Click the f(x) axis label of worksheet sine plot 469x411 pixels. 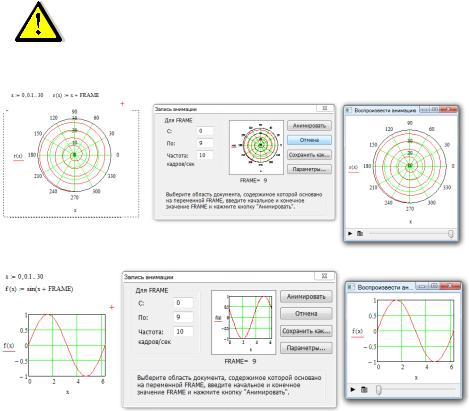(x=9, y=346)
